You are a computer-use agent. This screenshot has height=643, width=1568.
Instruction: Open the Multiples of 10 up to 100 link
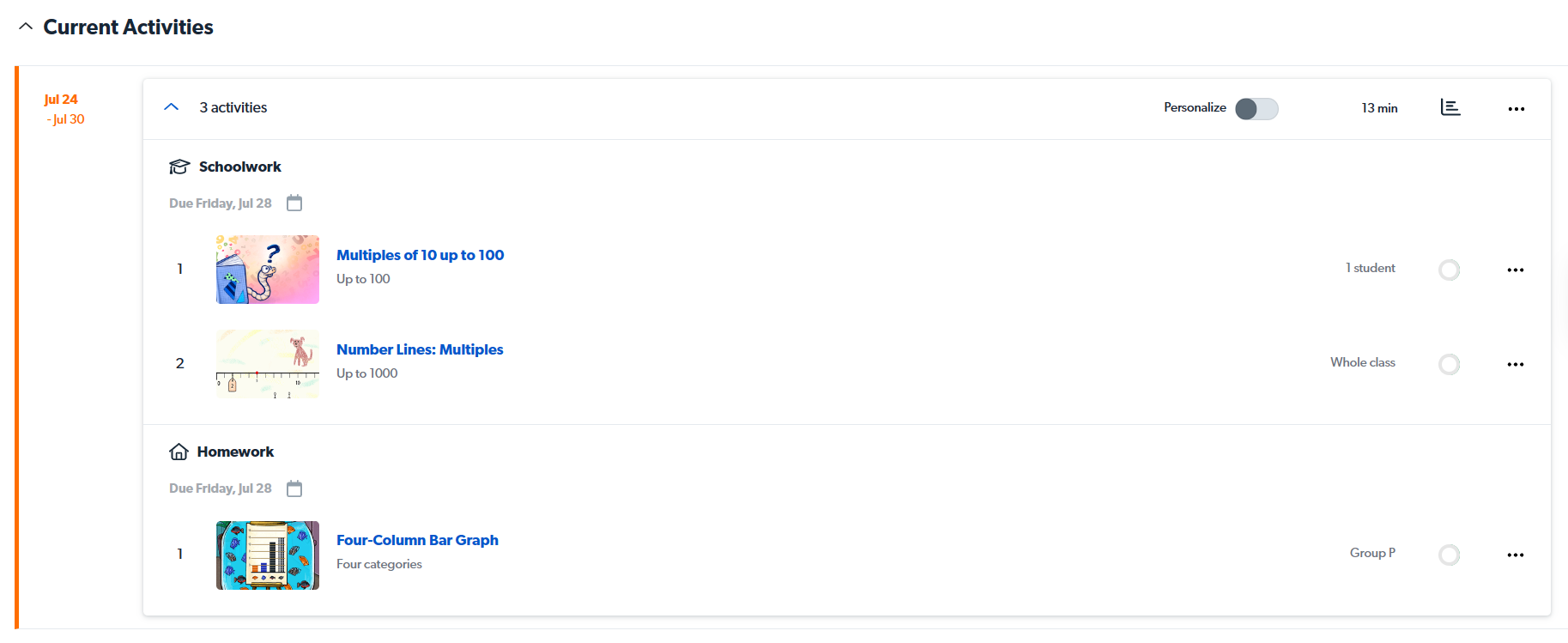(420, 255)
